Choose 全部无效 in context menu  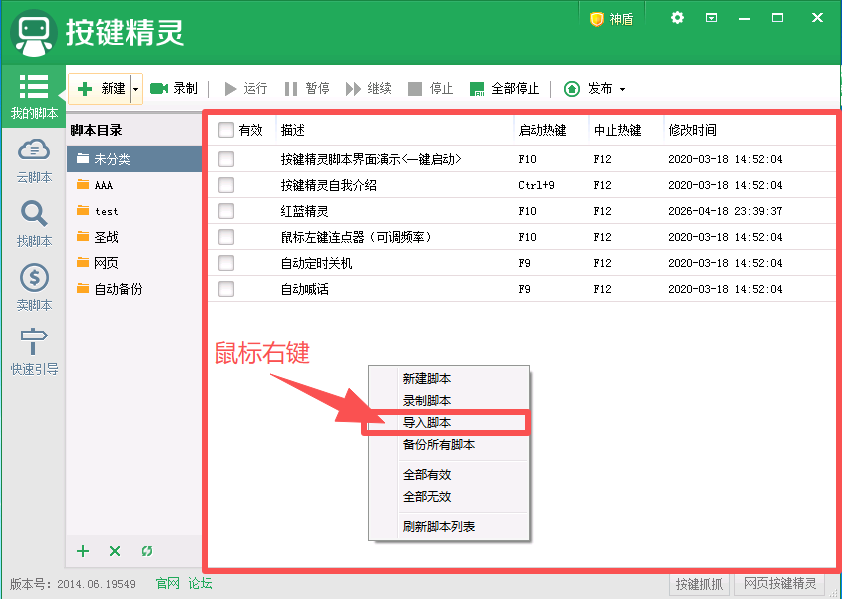pos(449,497)
